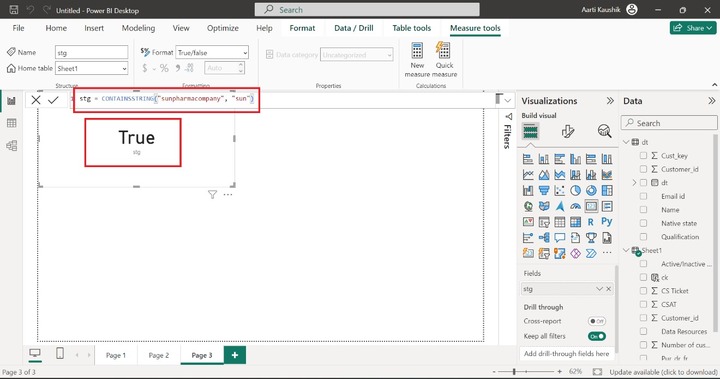Click the New measure button

tap(417, 60)
